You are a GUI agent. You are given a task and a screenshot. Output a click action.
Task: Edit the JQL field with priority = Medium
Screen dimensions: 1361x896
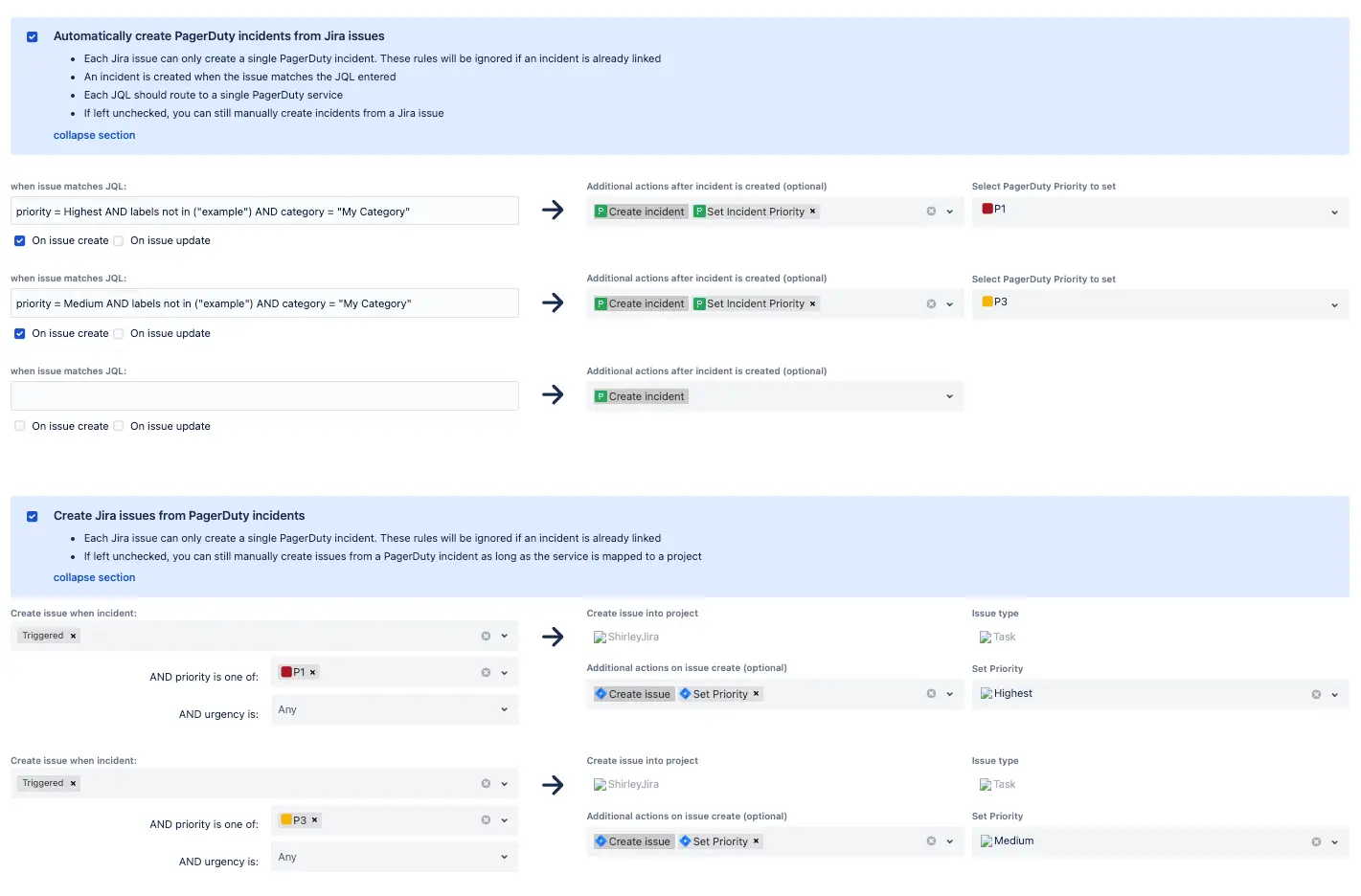pyautogui.click(x=264, y=303)
